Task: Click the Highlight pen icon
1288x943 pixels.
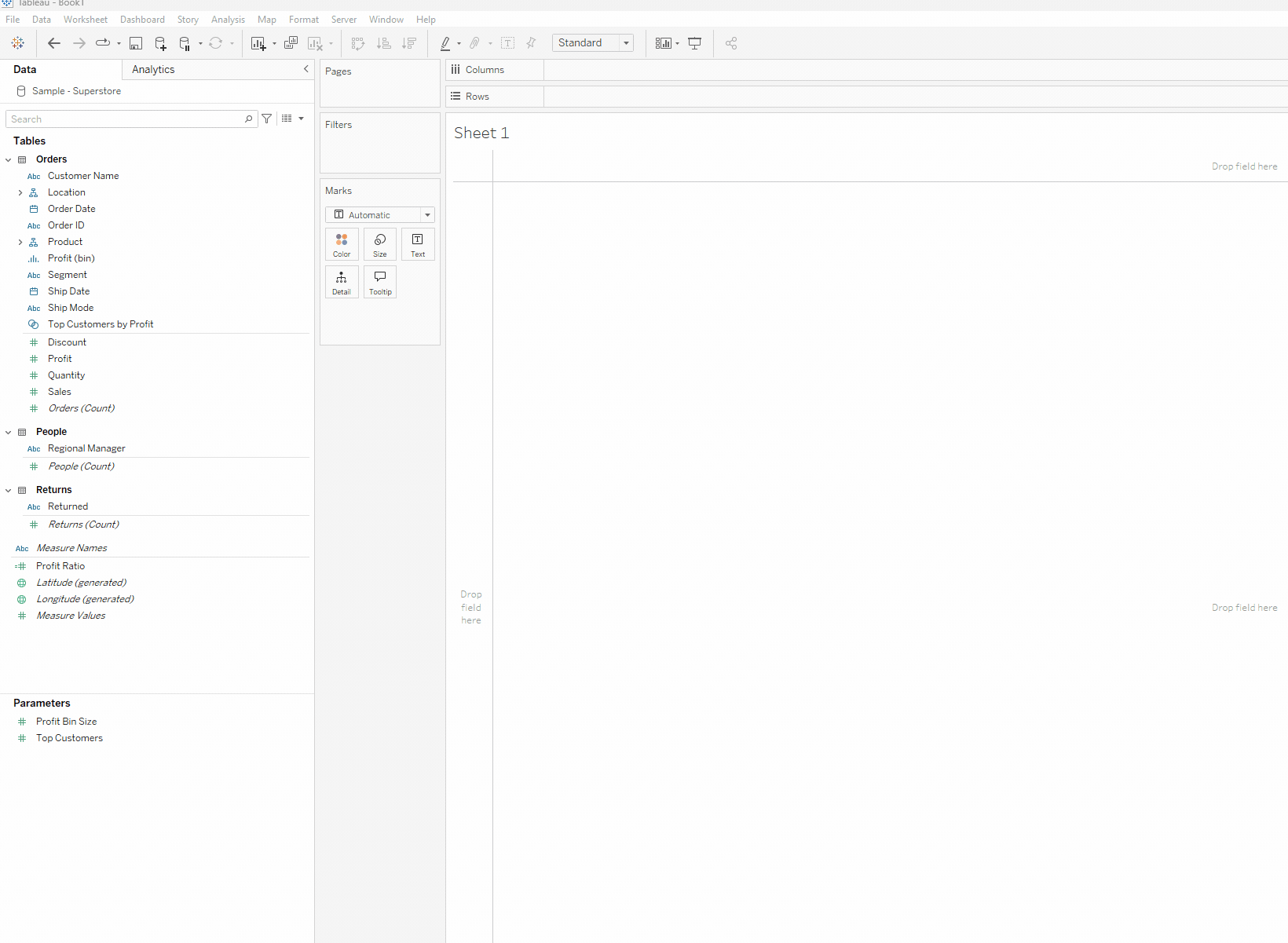Action: (445, 43)
